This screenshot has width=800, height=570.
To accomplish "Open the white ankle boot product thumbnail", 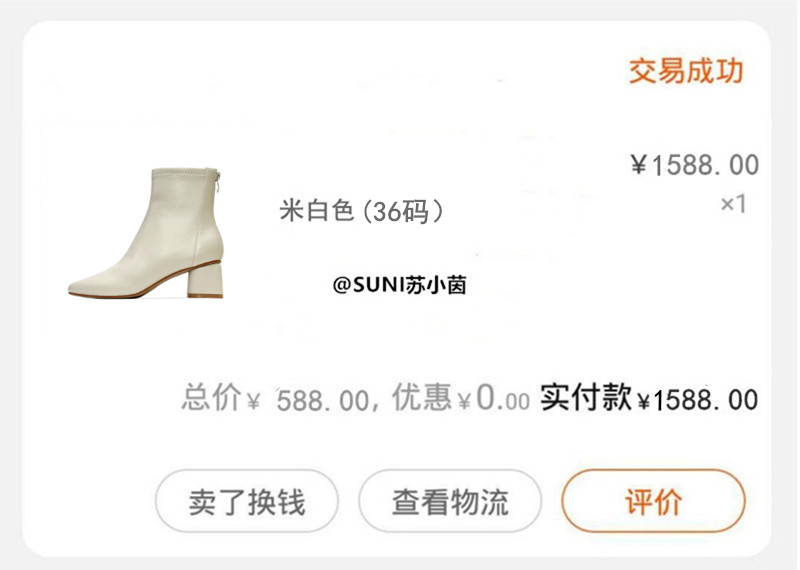I will (x=146, y=233).
